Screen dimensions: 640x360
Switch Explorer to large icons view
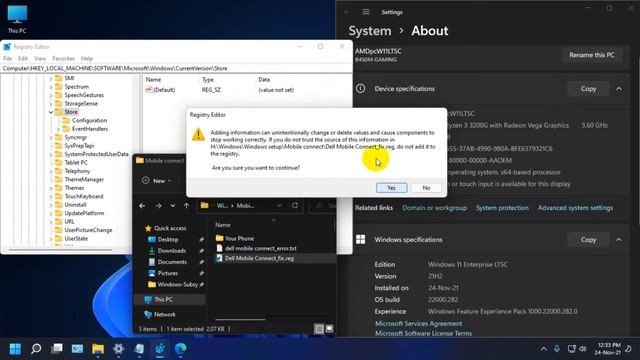coord(329,329)
